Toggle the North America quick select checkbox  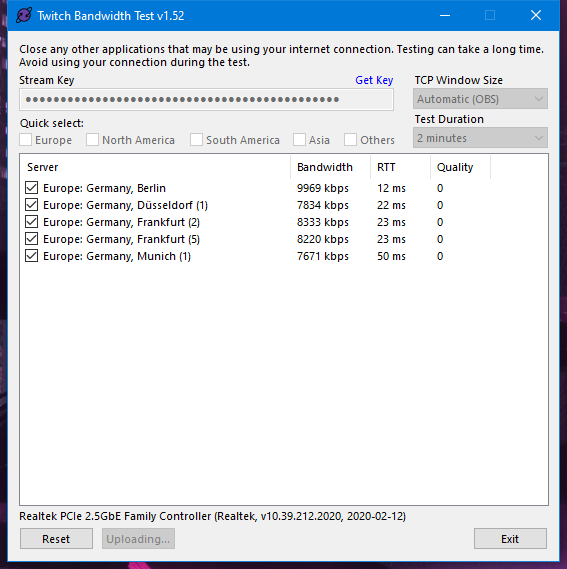(x=93, y=140)
